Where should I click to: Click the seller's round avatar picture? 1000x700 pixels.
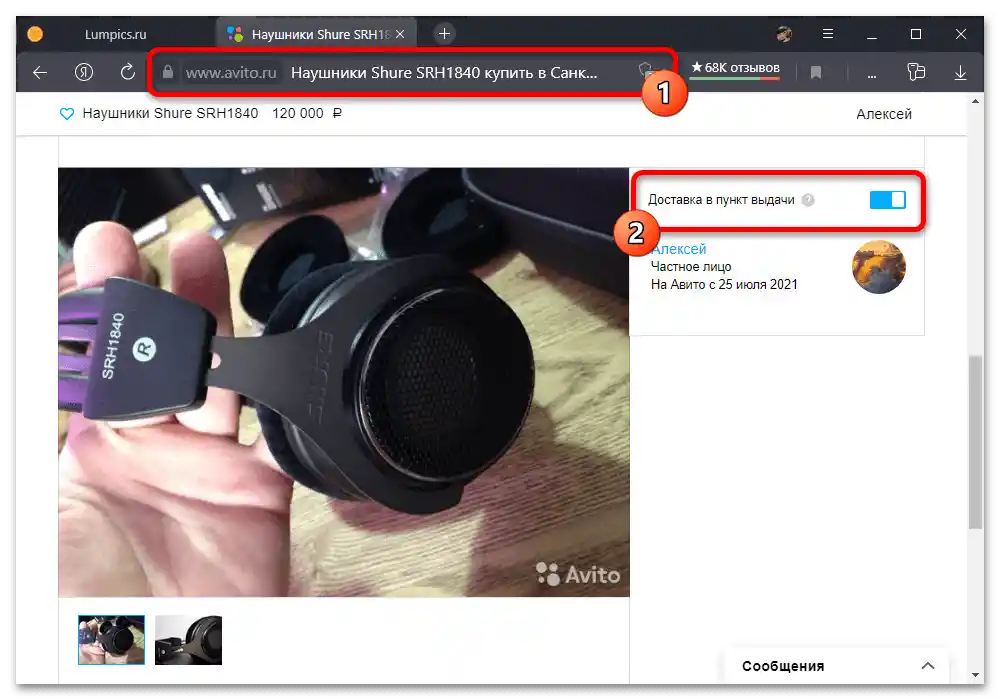[879, 266]
